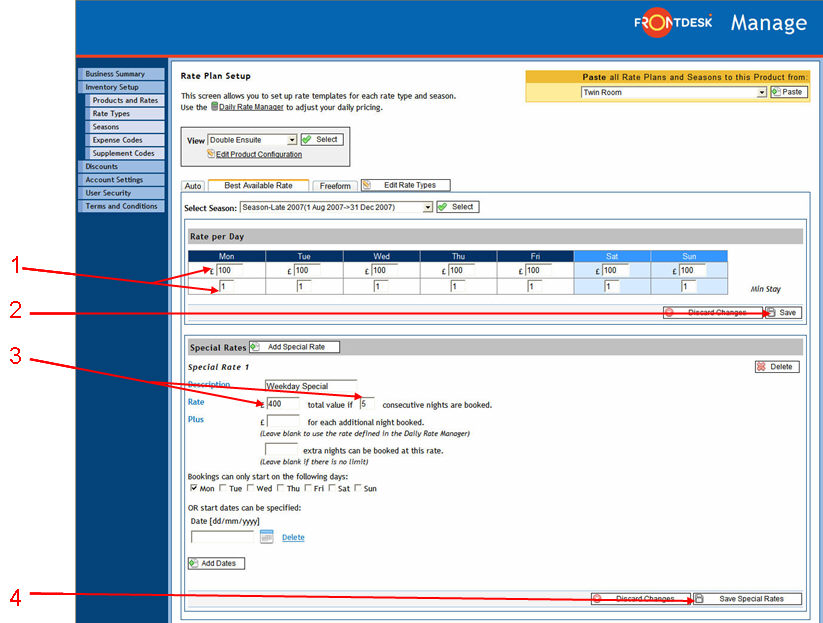Click the Paste icon button

pyautogui.click(x=777, y=92)
